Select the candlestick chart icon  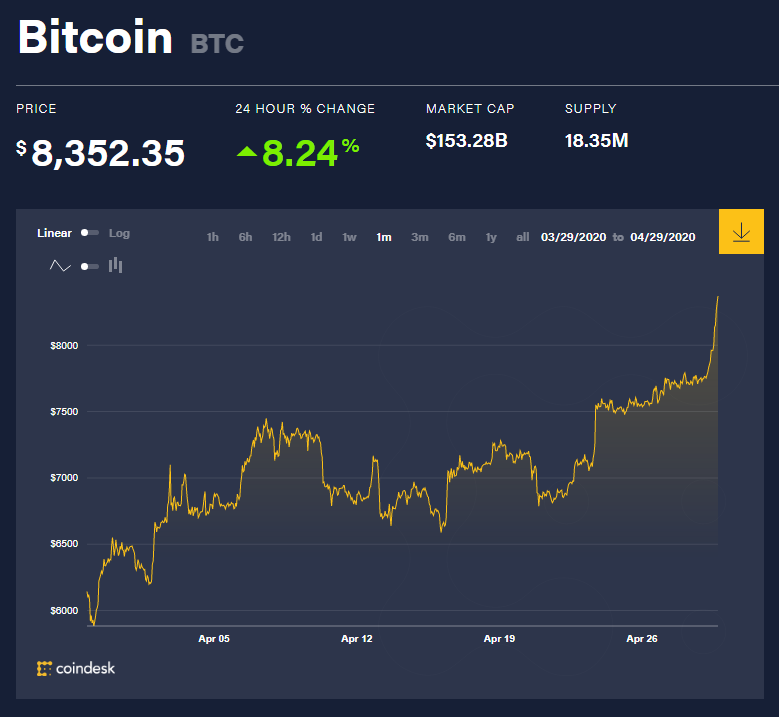pos(115,265)
